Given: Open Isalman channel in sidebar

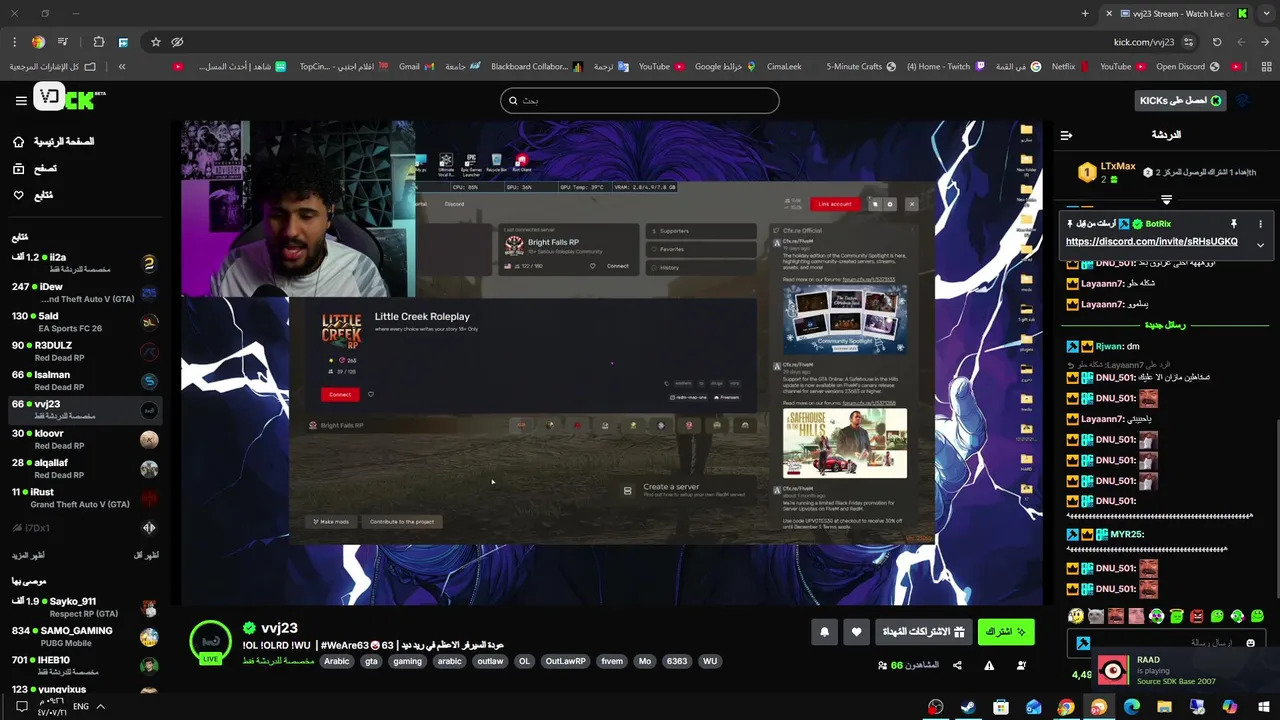Looking at the screenshot, I should [x=85, y=380].
